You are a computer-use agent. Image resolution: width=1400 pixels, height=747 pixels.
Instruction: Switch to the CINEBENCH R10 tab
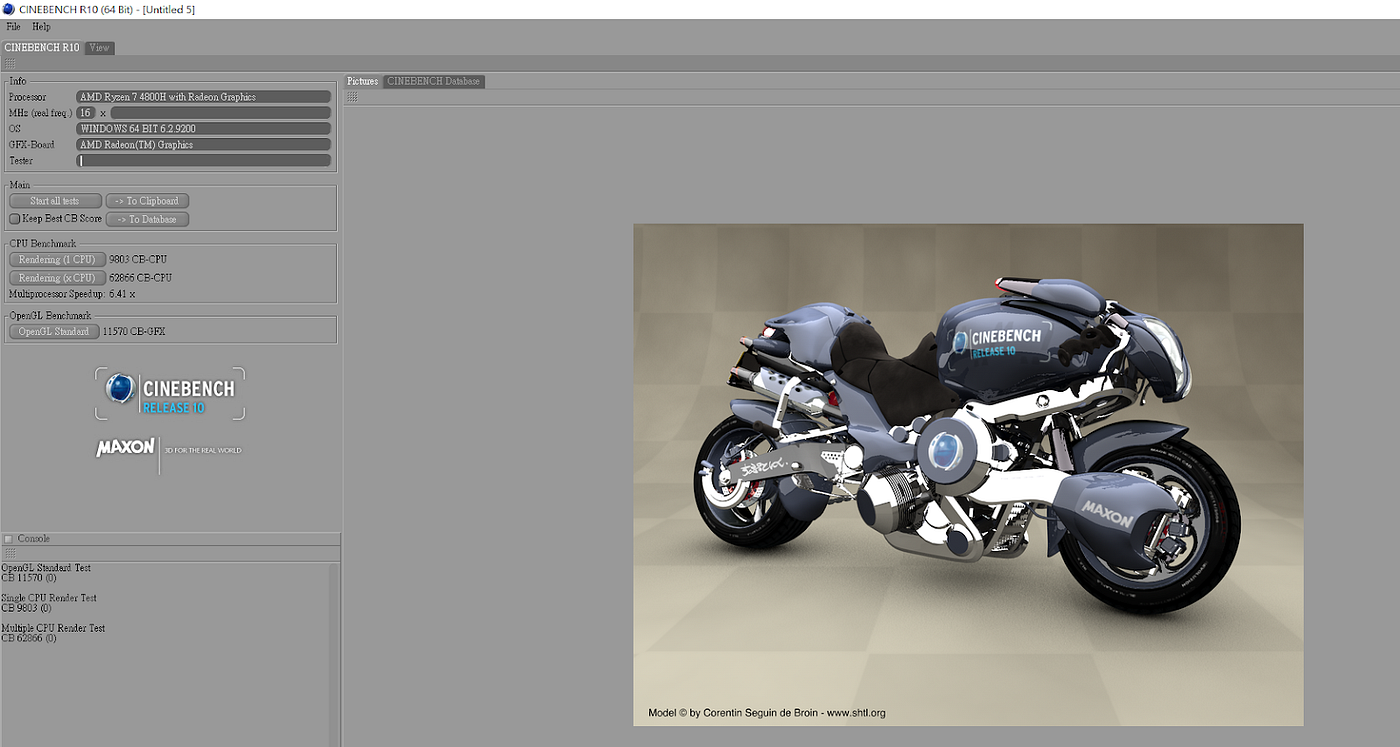[x=42, y=47]
